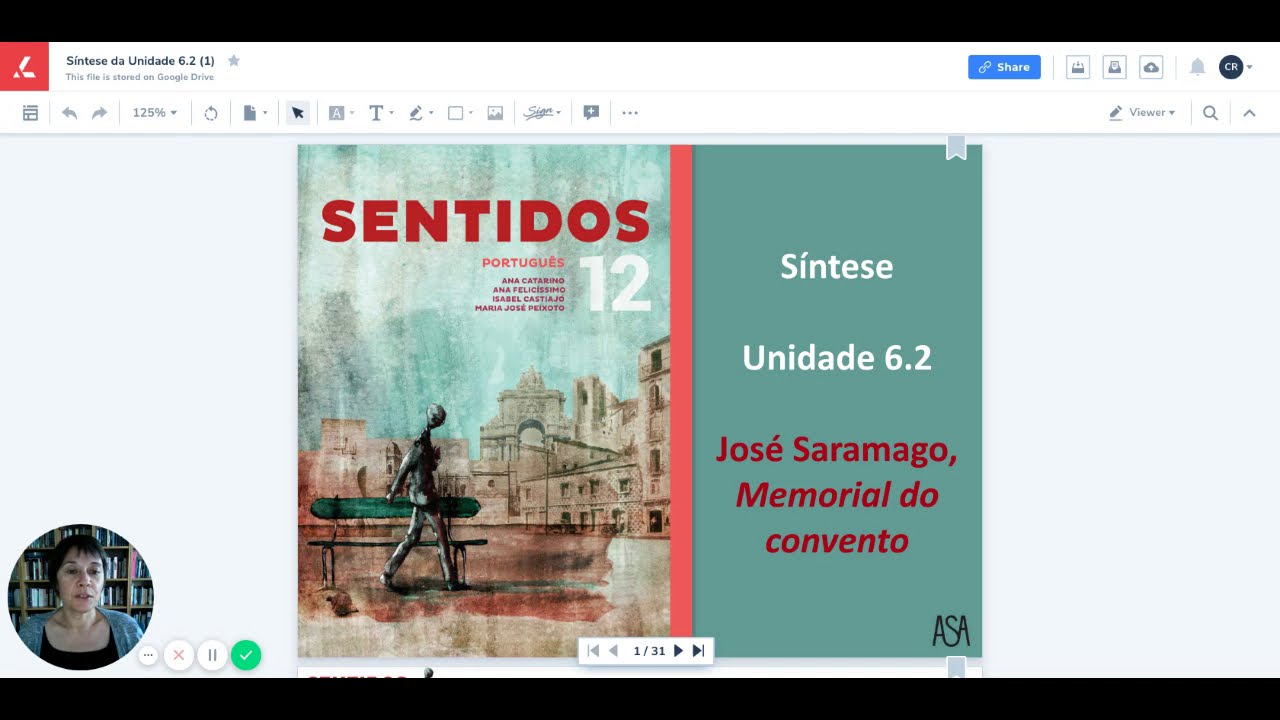Pause the screen recording
The height and width of the screenshot is (720, 1280).
pyautogui.click(x=212, y=655)
